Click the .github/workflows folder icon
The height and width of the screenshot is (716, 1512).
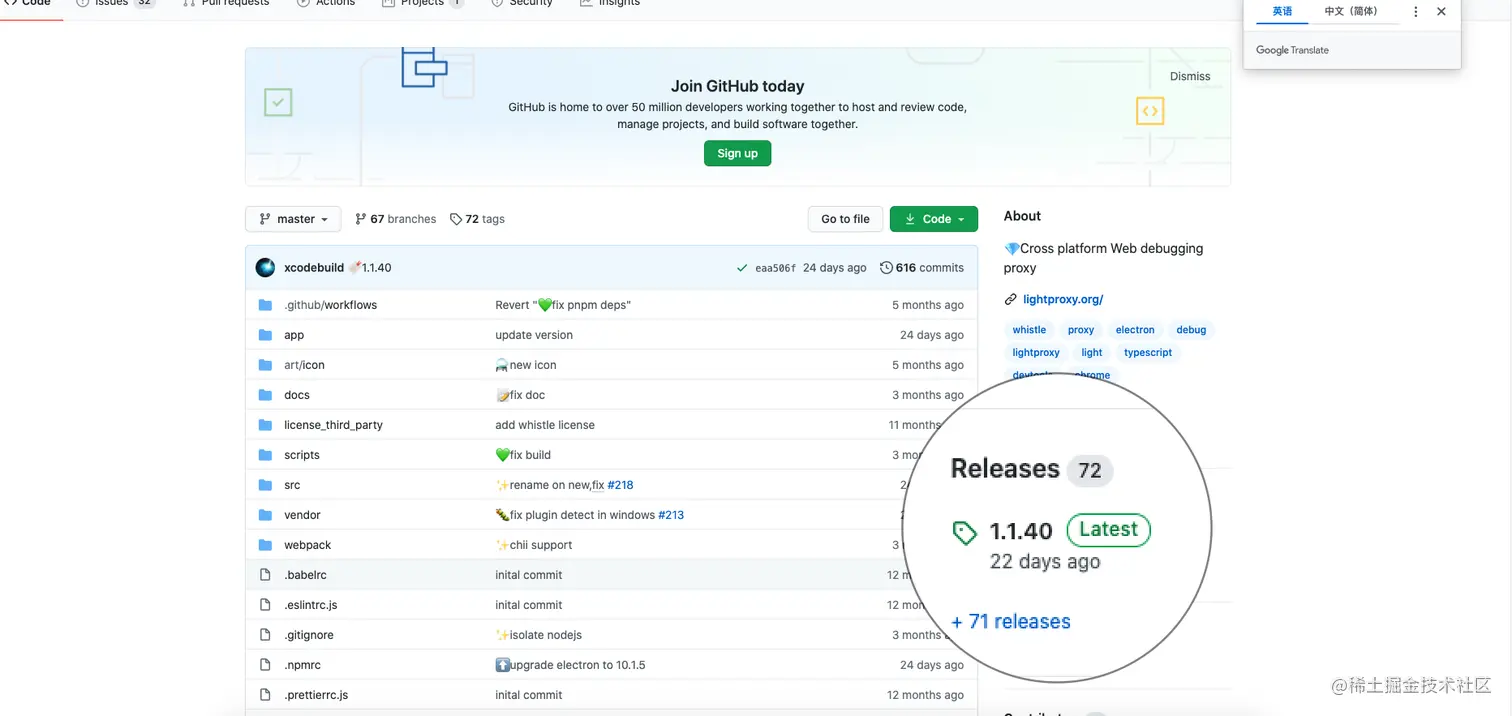pos(265,305)
